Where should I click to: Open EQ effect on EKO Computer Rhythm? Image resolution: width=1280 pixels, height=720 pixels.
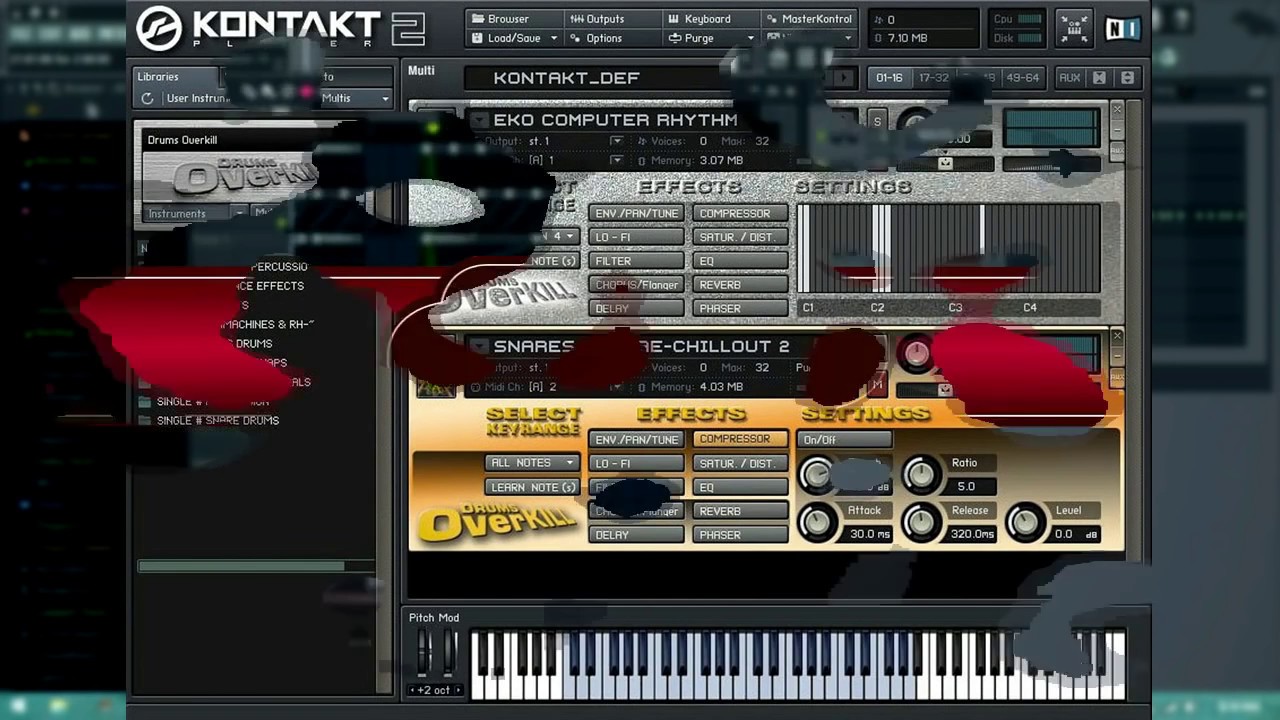[740, 261]
